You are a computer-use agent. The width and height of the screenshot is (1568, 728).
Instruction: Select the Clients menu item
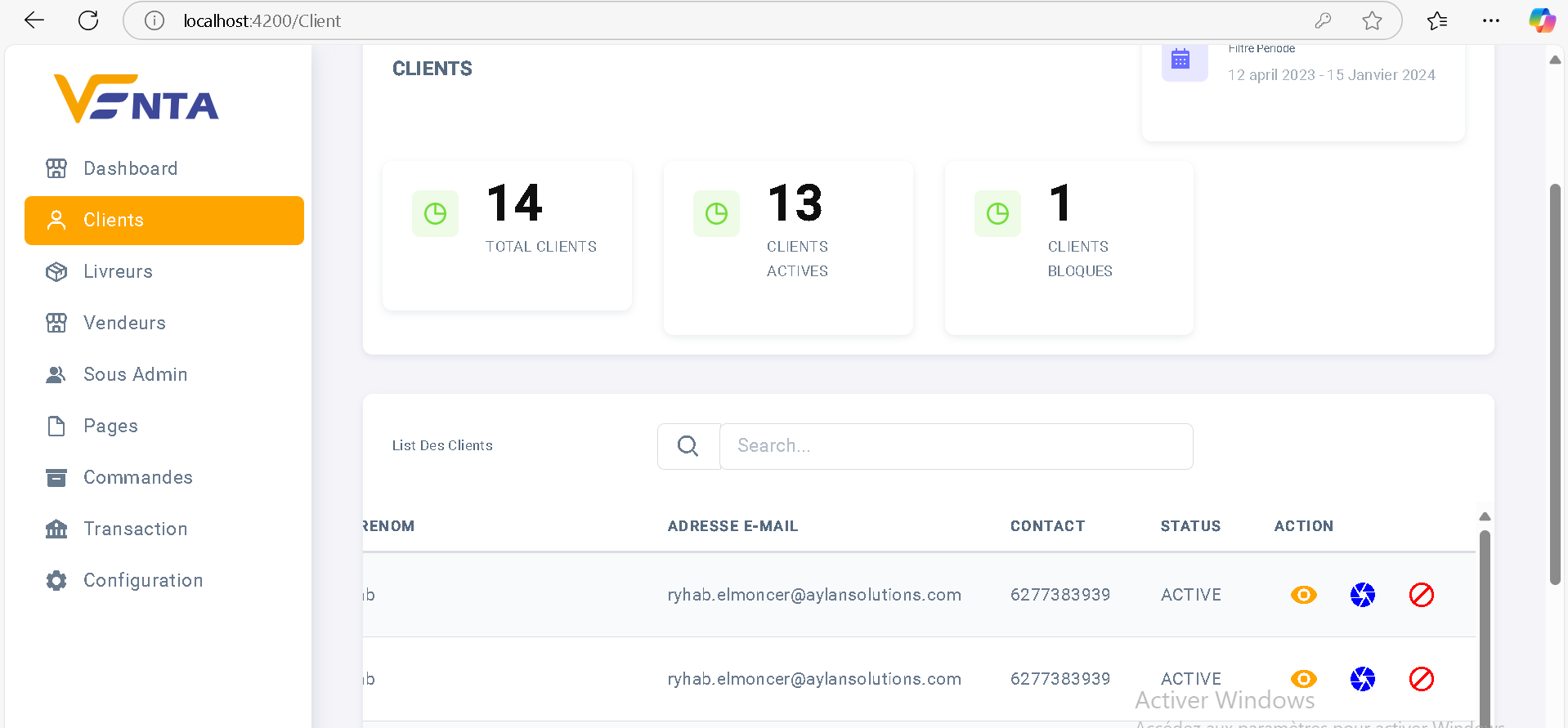pyautogui.click(x=164, y=221)
